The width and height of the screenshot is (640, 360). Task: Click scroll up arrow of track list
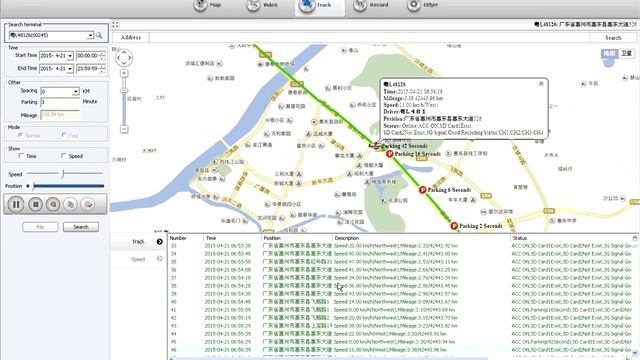point(635,238)
